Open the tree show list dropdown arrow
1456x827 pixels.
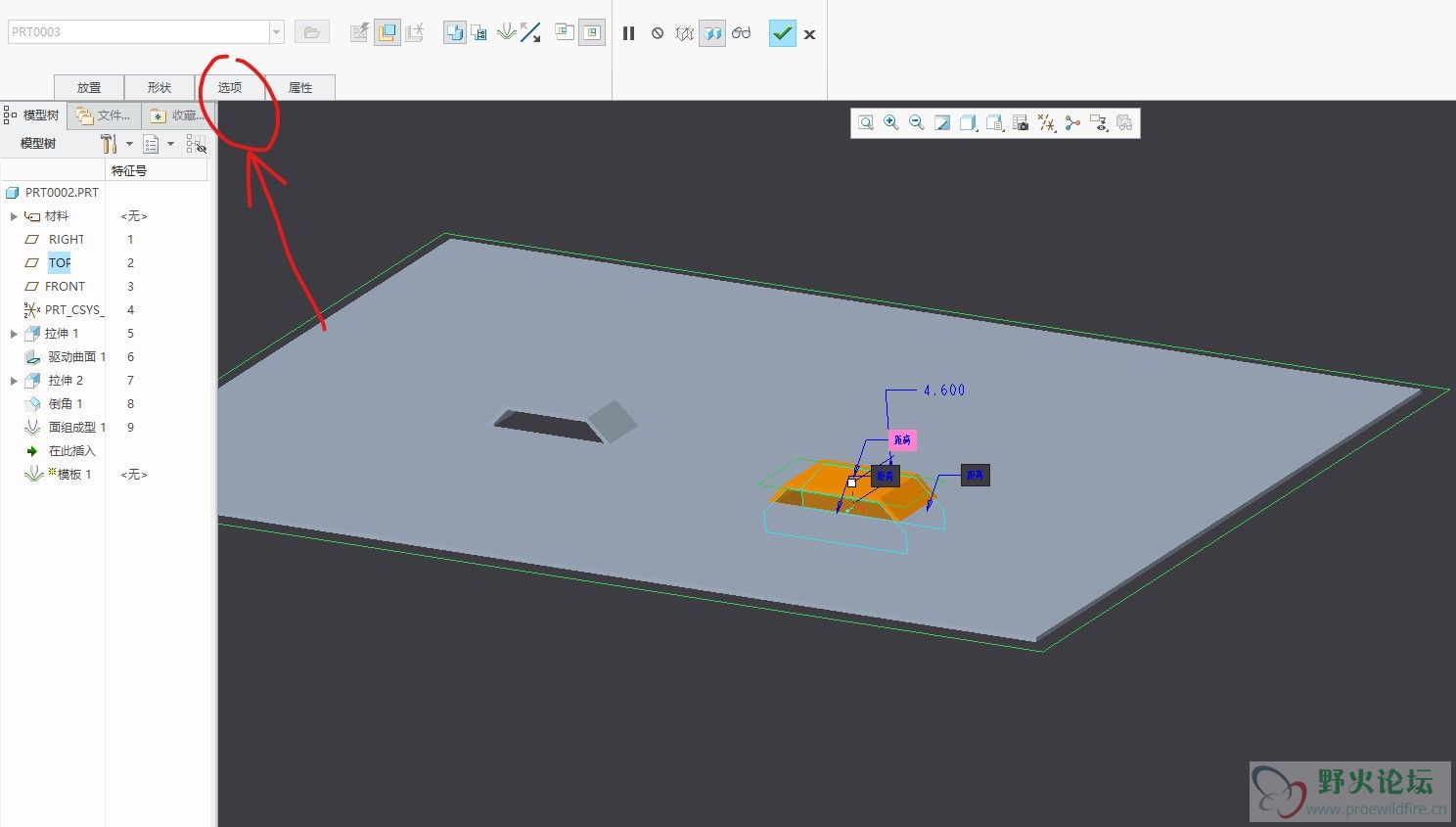pos(170,144)
